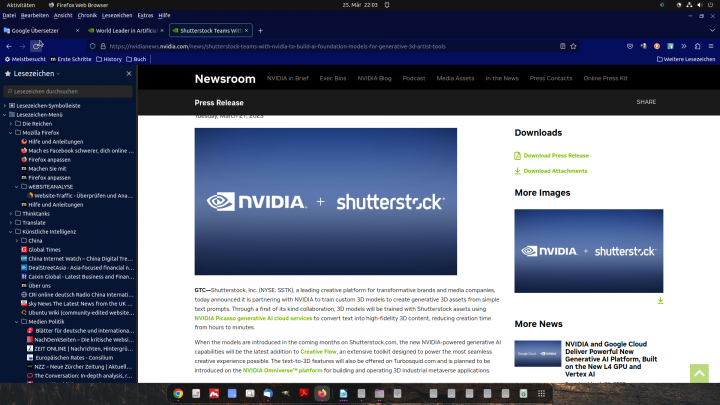Open the Lesezeichen menu in menu bar
Image resolution: width=720 pixels, height=405 pixels.
(117, 16)
